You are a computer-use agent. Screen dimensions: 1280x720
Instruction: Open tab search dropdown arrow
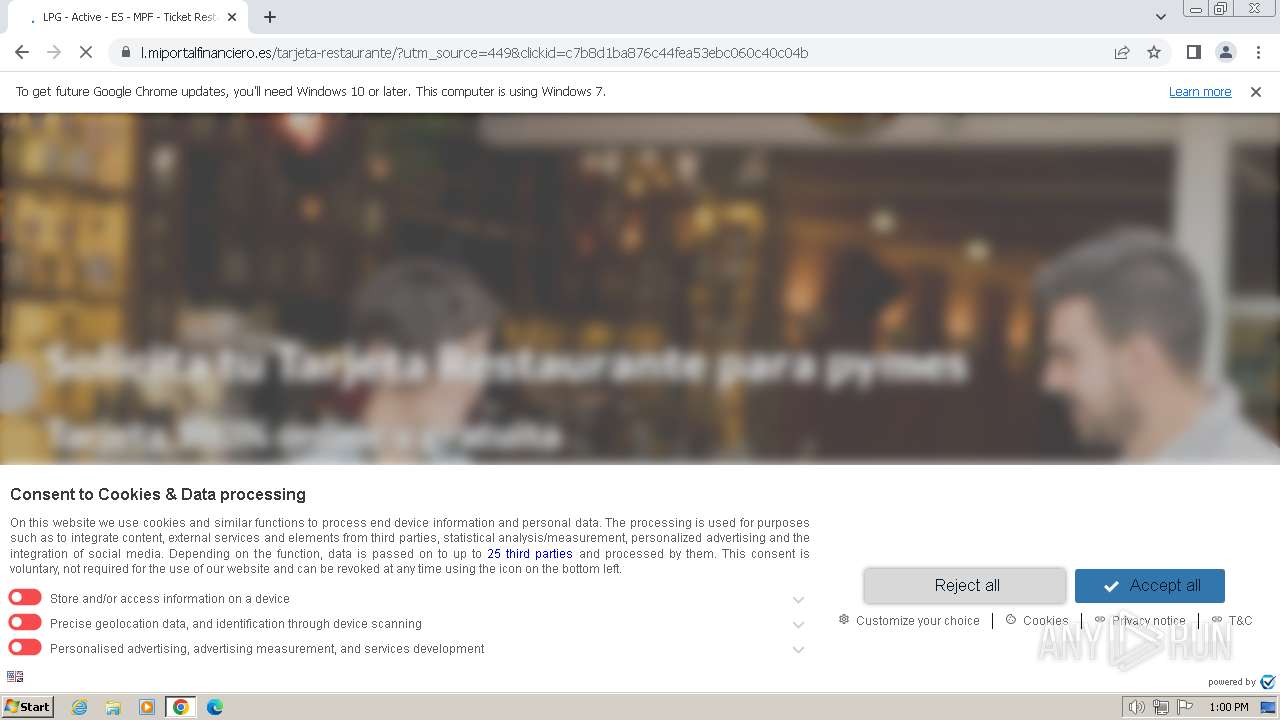click(x=1161, y=17)
